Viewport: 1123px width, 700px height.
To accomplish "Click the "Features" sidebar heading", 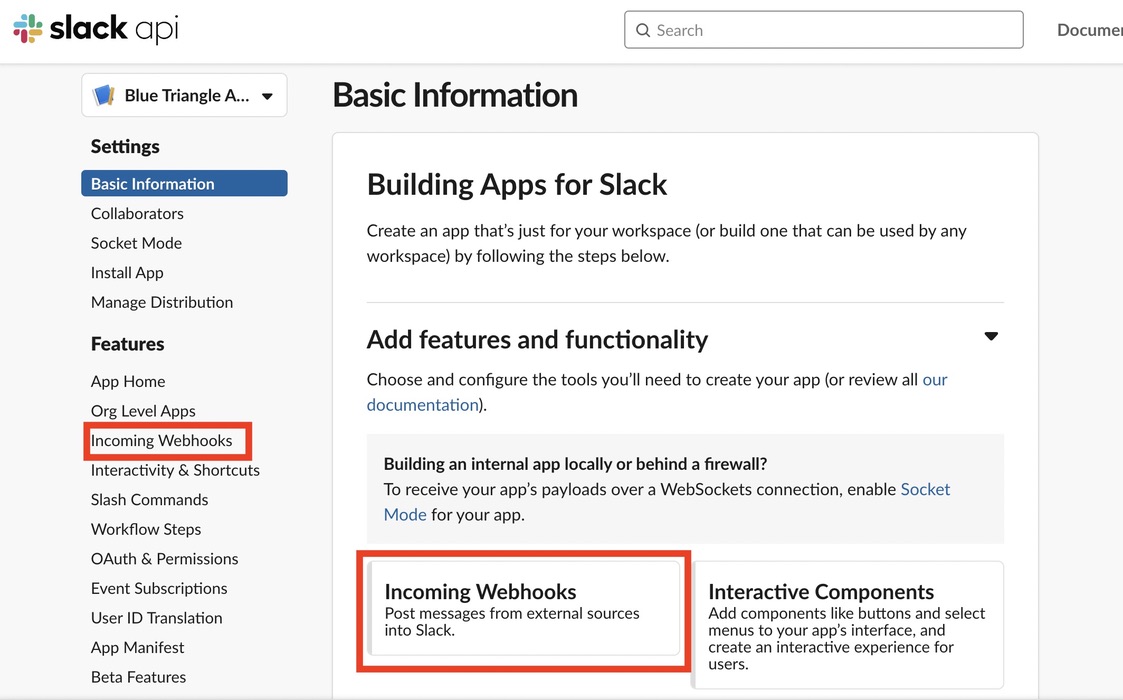I will tap(127, 344).
